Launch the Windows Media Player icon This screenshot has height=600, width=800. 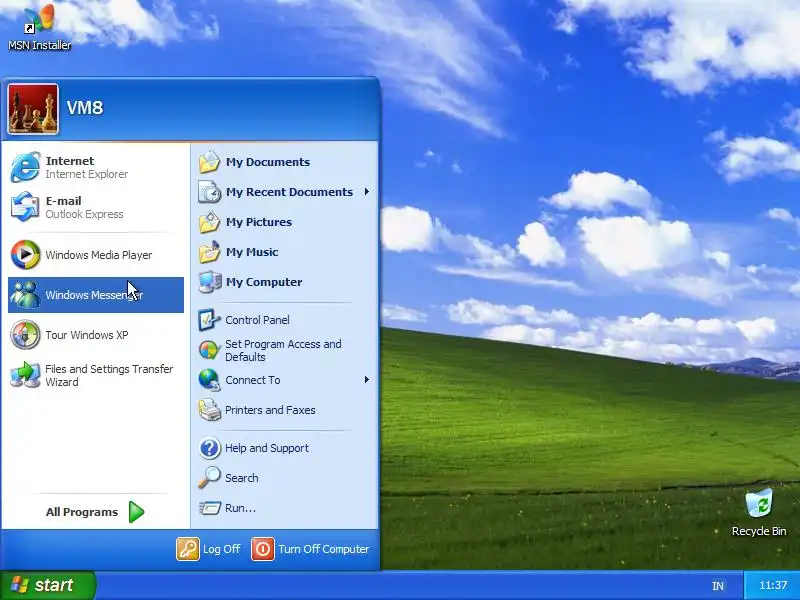[x=25, y=254]
